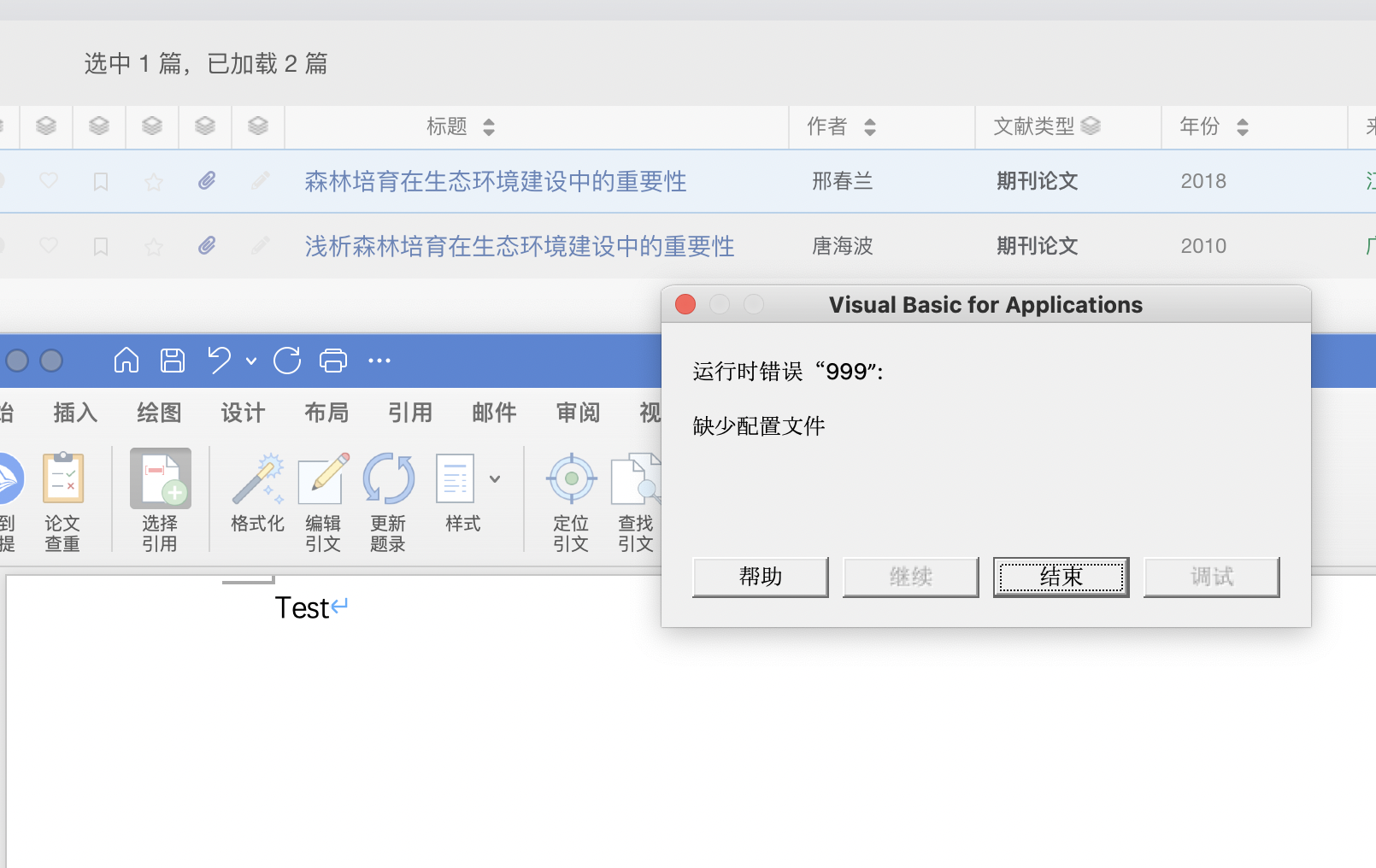Click the 定位引文 target icon

tap(571, 478)
